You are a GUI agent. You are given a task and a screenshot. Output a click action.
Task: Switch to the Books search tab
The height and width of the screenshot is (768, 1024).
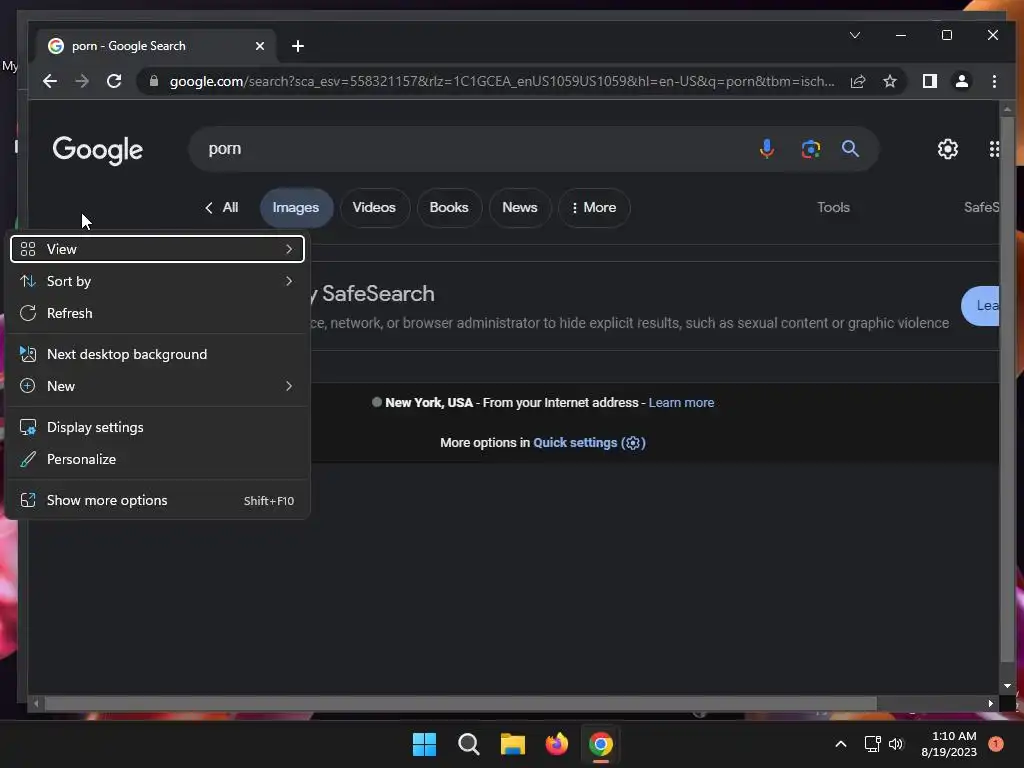coord(449,208)
